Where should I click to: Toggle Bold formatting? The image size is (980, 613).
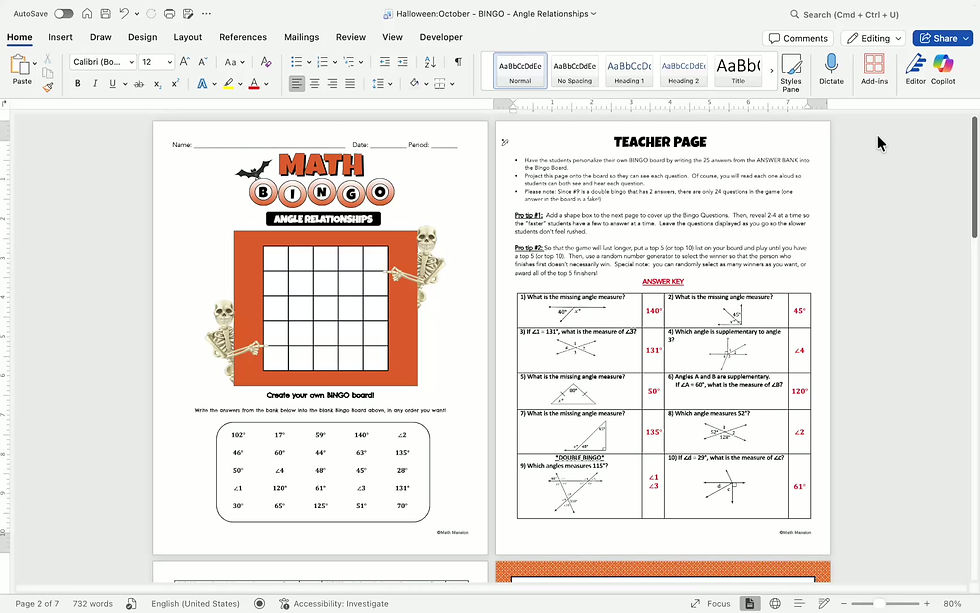point(78,83)
